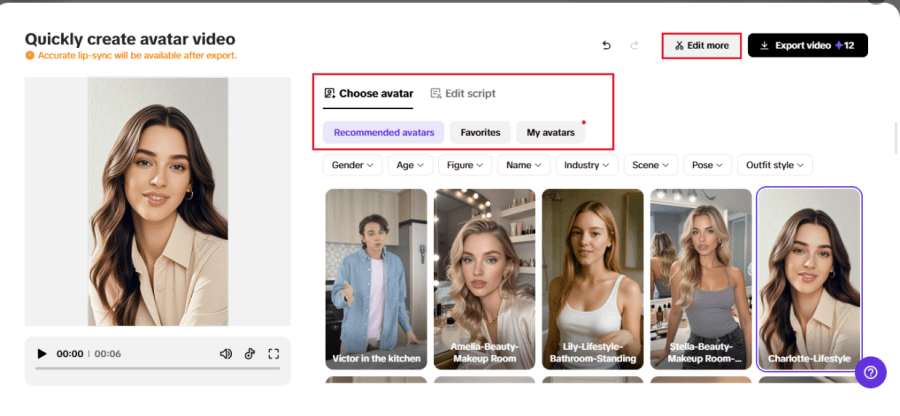Viewport: 900px width, 416px height.
Task: Enter fullscreen preview mode
Action: click(273, 354)
